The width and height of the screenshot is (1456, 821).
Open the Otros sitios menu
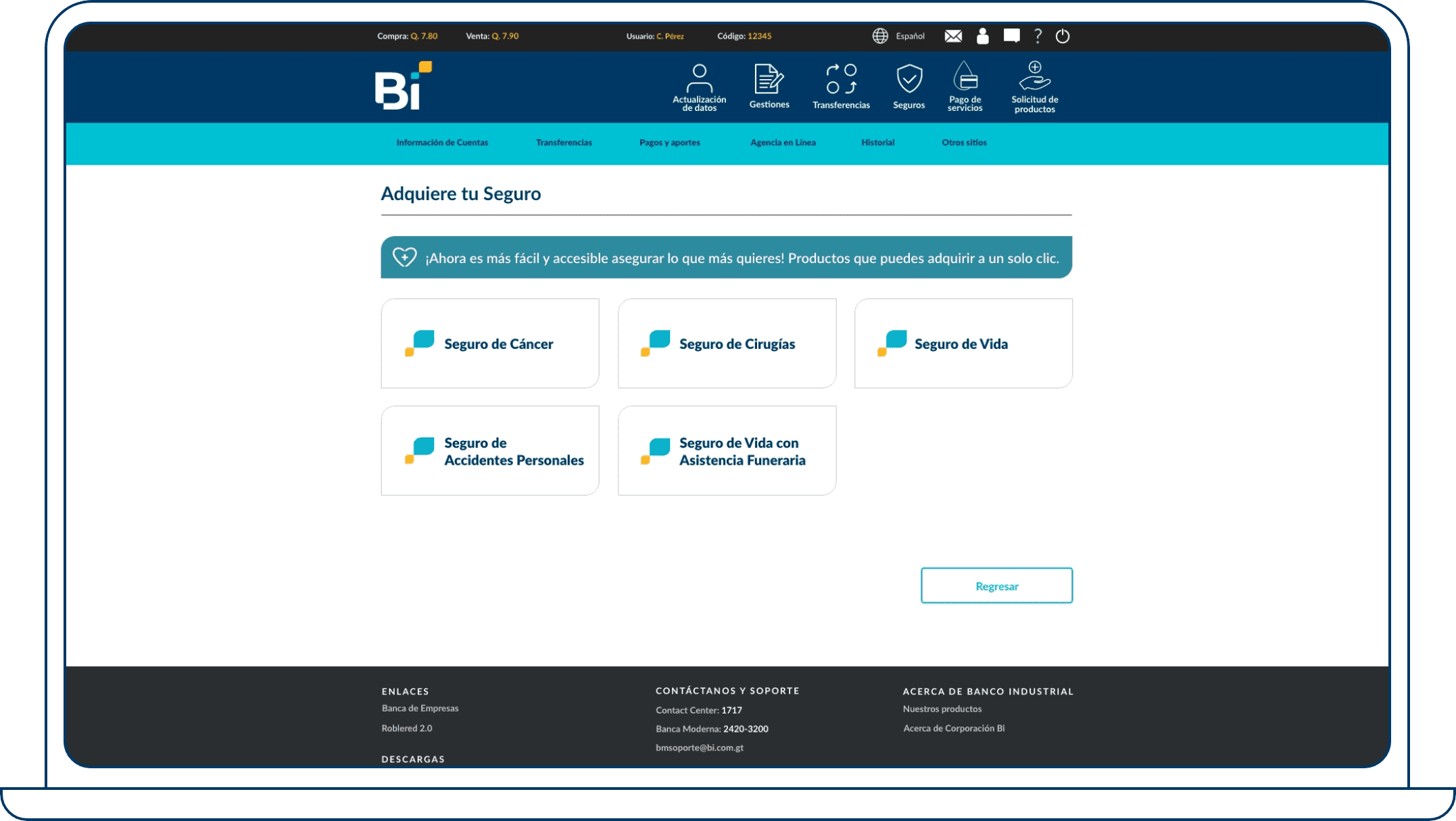(964, 143)
